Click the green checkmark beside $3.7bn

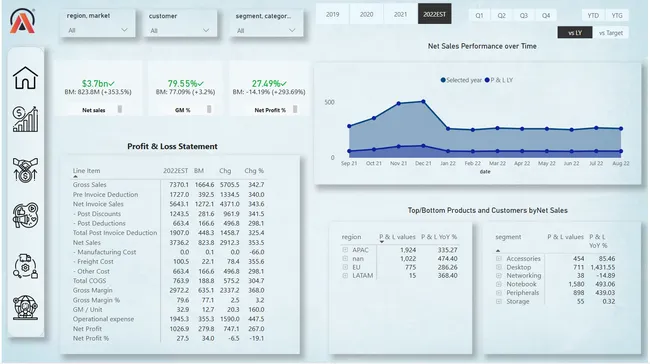(112, 84)
